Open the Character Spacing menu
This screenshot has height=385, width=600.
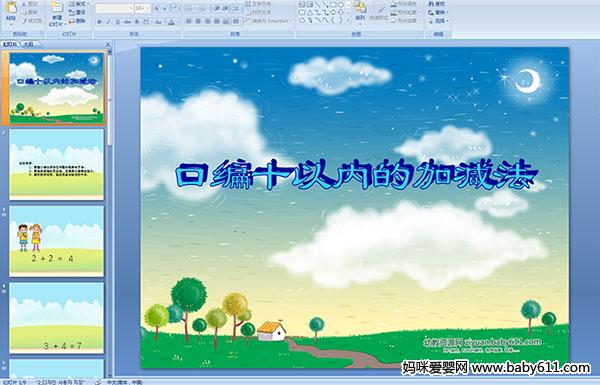tap(147, 22)
